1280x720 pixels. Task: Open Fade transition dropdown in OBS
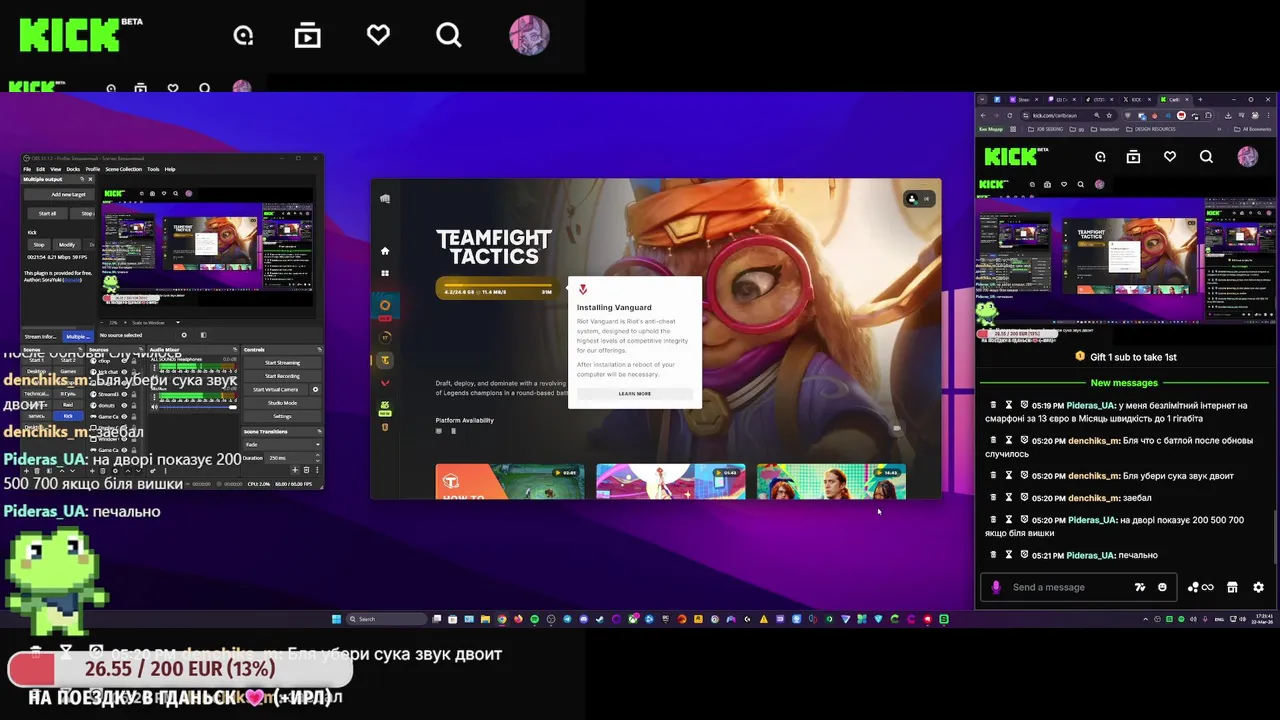282,444
